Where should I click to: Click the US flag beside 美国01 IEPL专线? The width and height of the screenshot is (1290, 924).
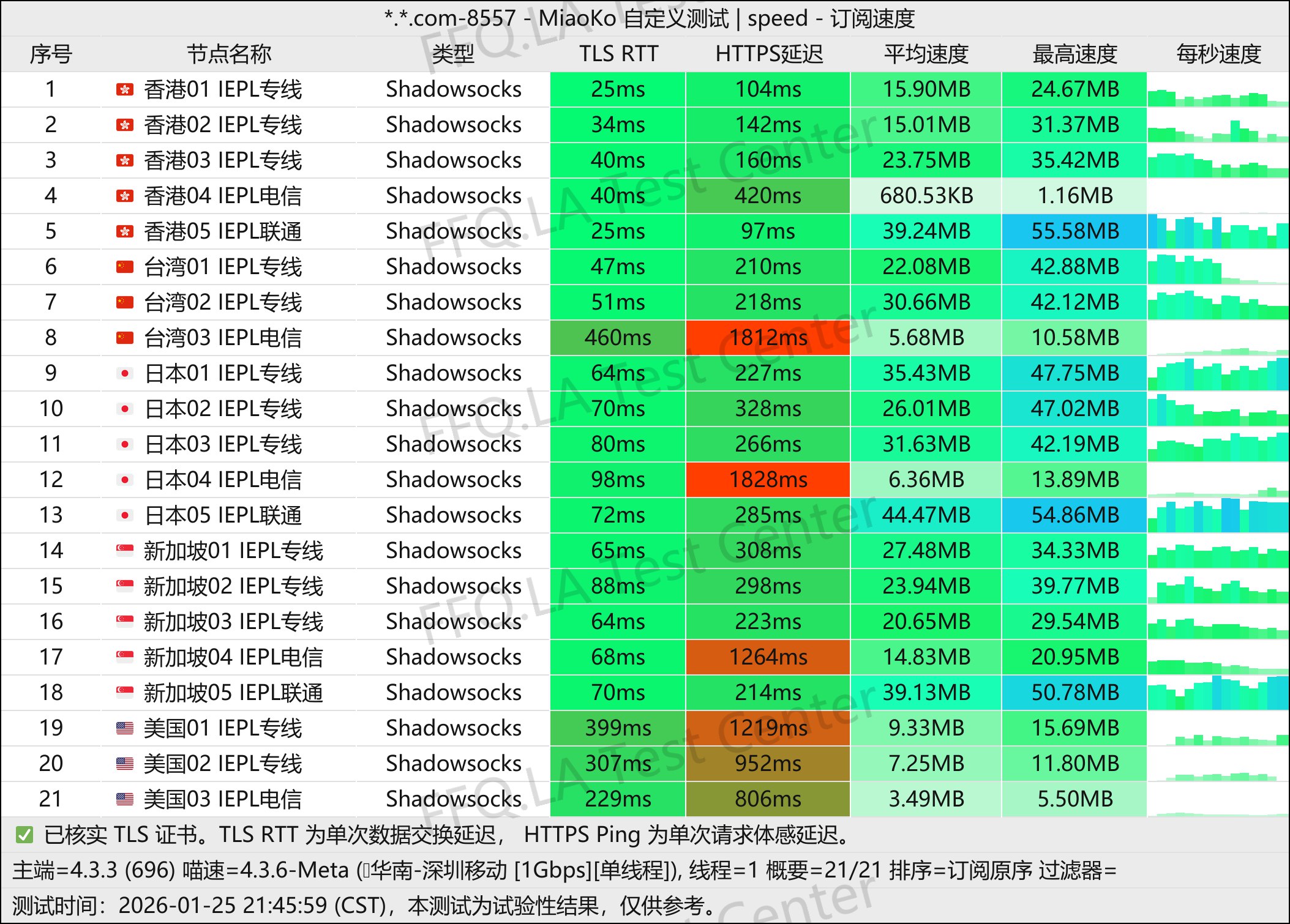tap(125, 729)
